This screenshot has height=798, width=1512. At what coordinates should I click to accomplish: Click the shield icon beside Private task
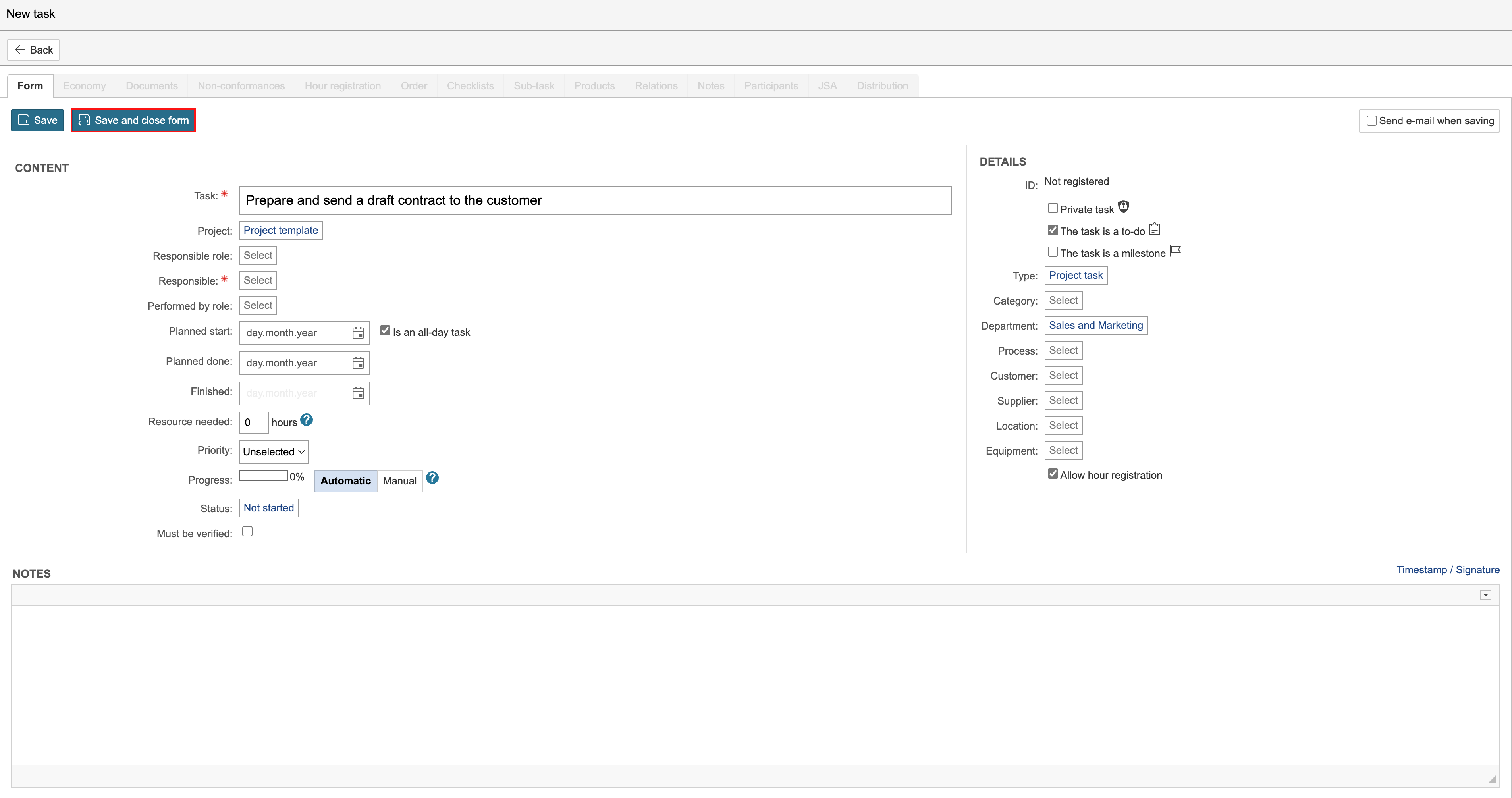pyautogui.click(x=1123, y=206)
